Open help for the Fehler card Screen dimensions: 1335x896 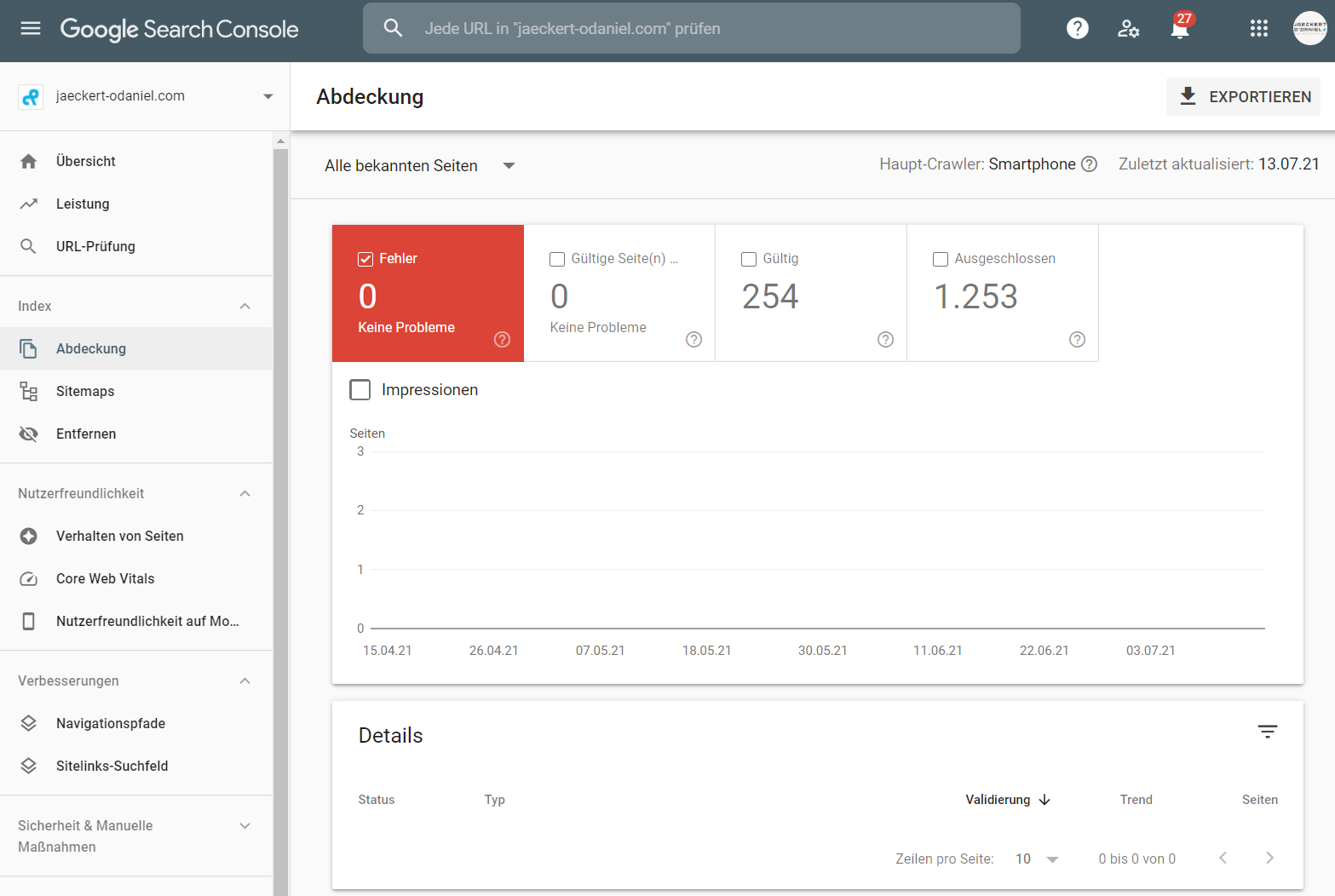pyautogui.click(x=503, y=339)
